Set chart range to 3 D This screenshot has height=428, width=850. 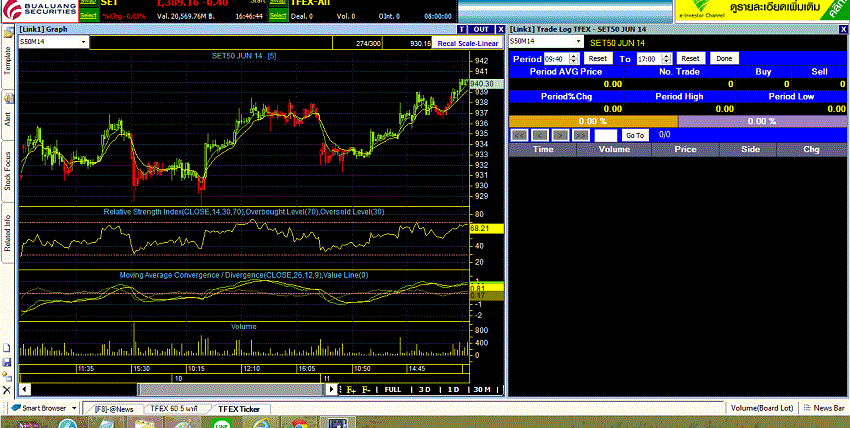click(x=424, y=390)
